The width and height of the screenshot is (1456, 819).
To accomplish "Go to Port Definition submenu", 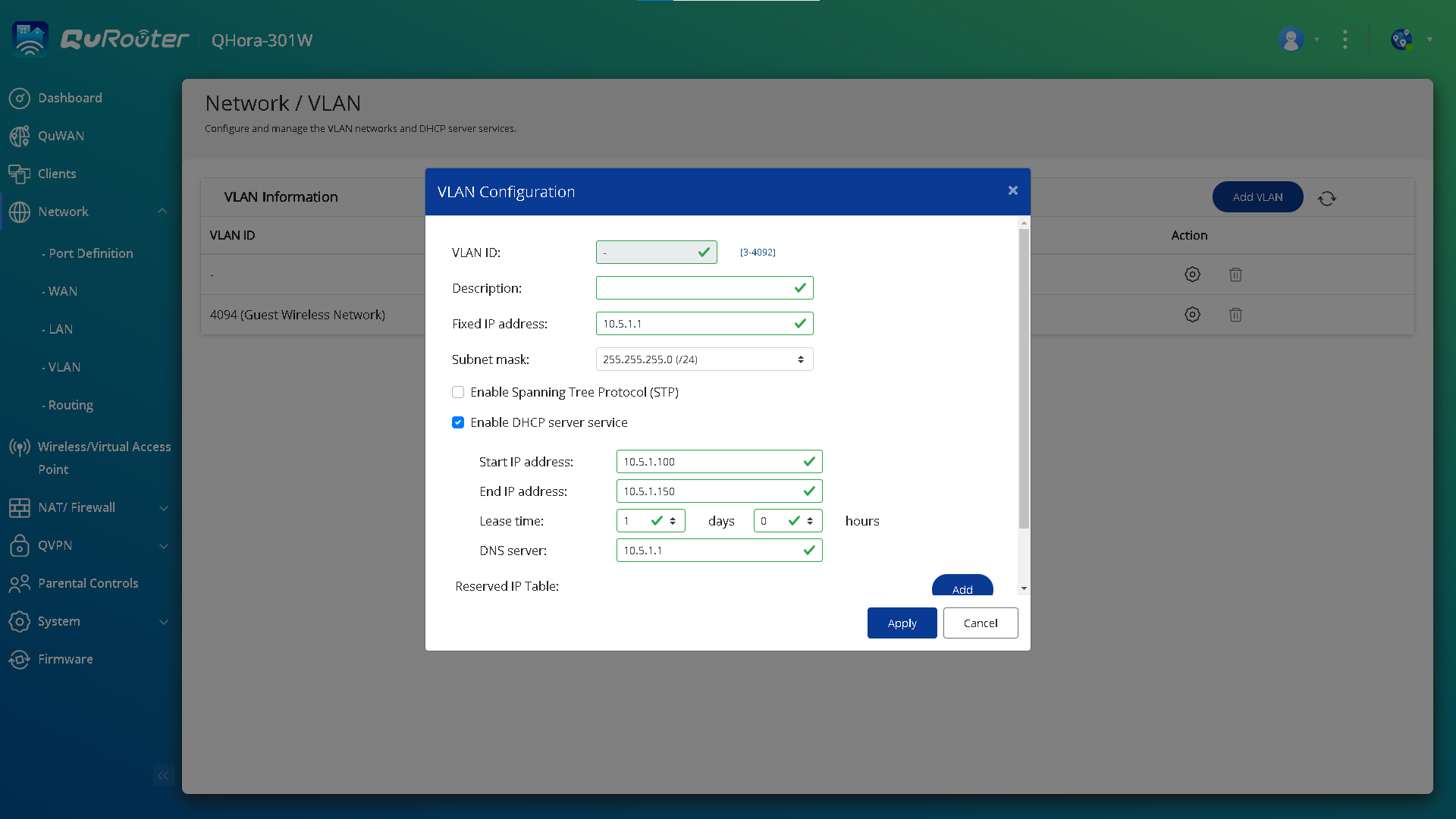I will click(90, 253).
